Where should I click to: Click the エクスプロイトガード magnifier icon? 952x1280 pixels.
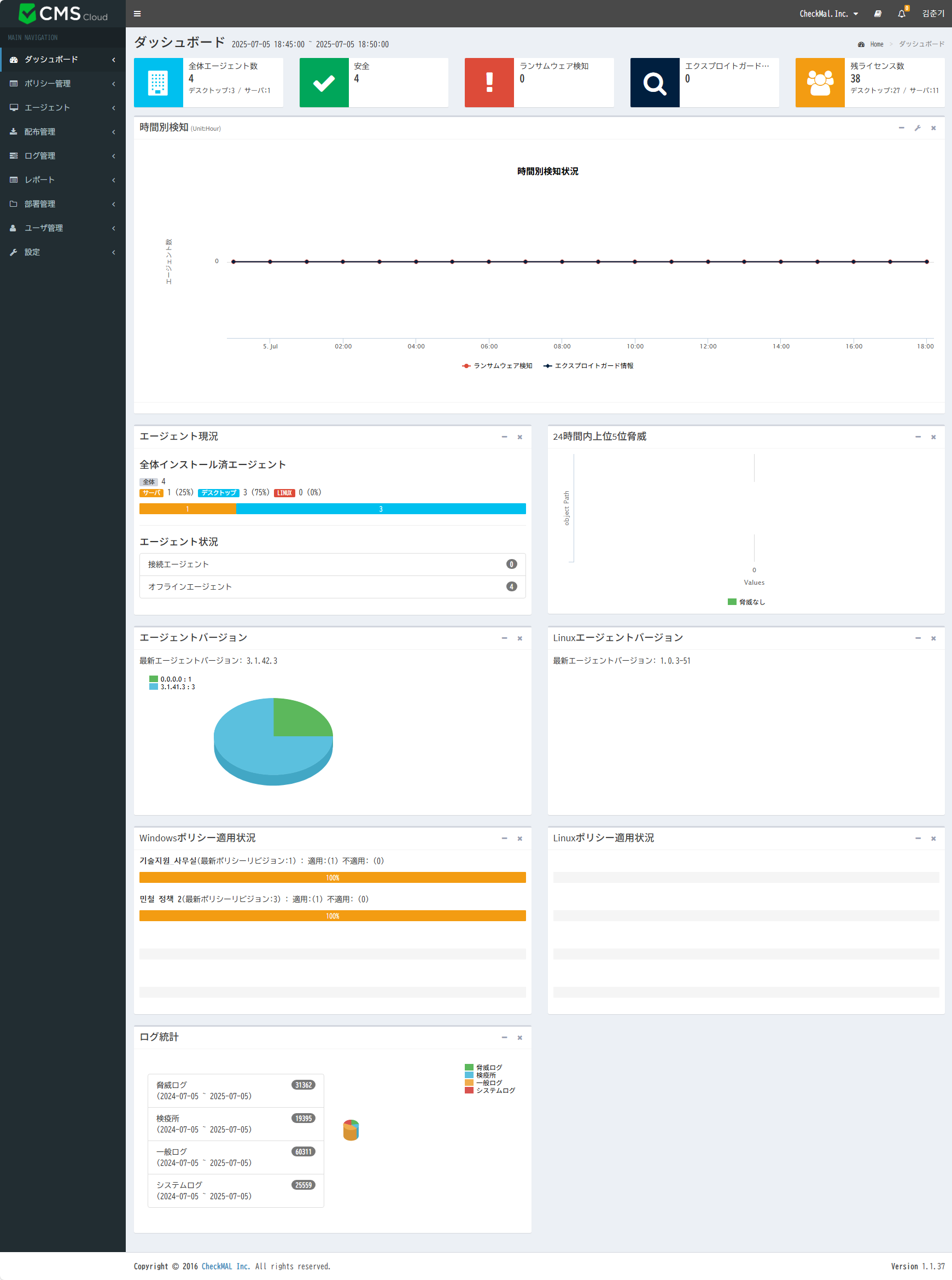coord(654,83)
